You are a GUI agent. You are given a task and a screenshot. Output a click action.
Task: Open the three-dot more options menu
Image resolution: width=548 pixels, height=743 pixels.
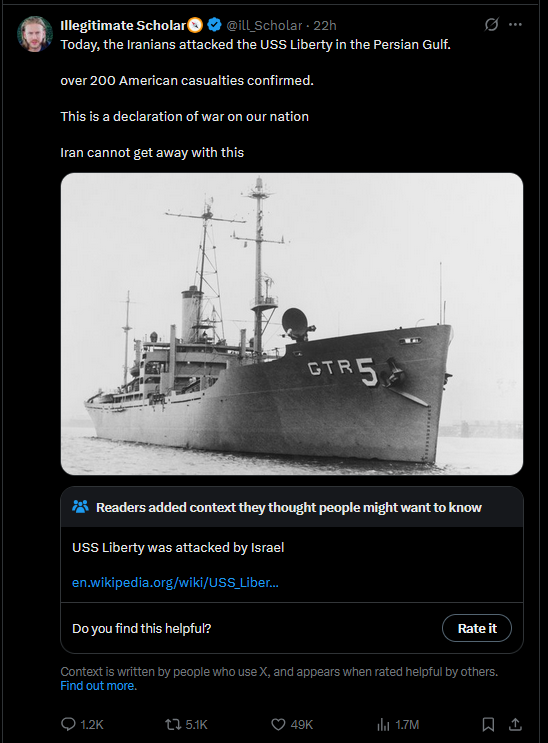pos(515,24)
